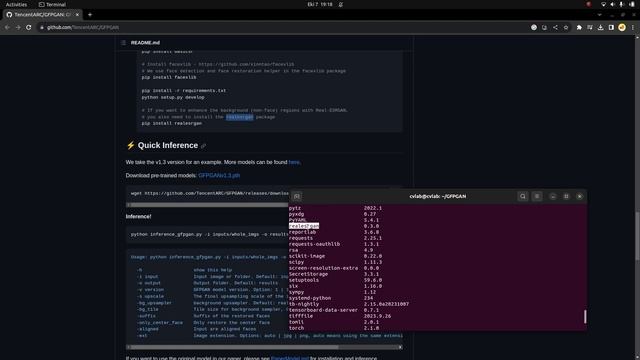The height and width of the screenshot is (360, 640).
Task: Click the page vertical scrollbar thumb
Action: tap(637, 236)
